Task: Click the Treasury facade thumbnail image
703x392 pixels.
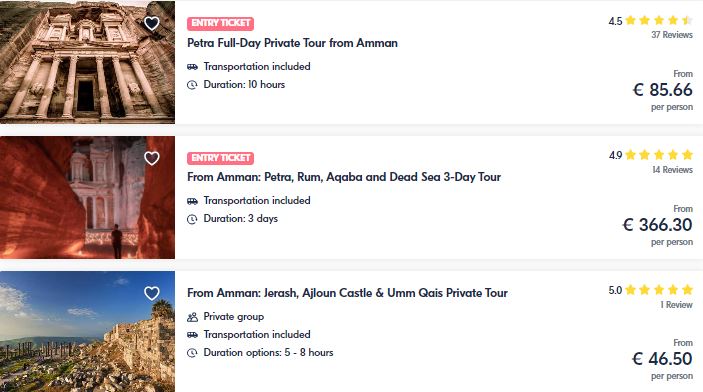Action: point(87,62)
